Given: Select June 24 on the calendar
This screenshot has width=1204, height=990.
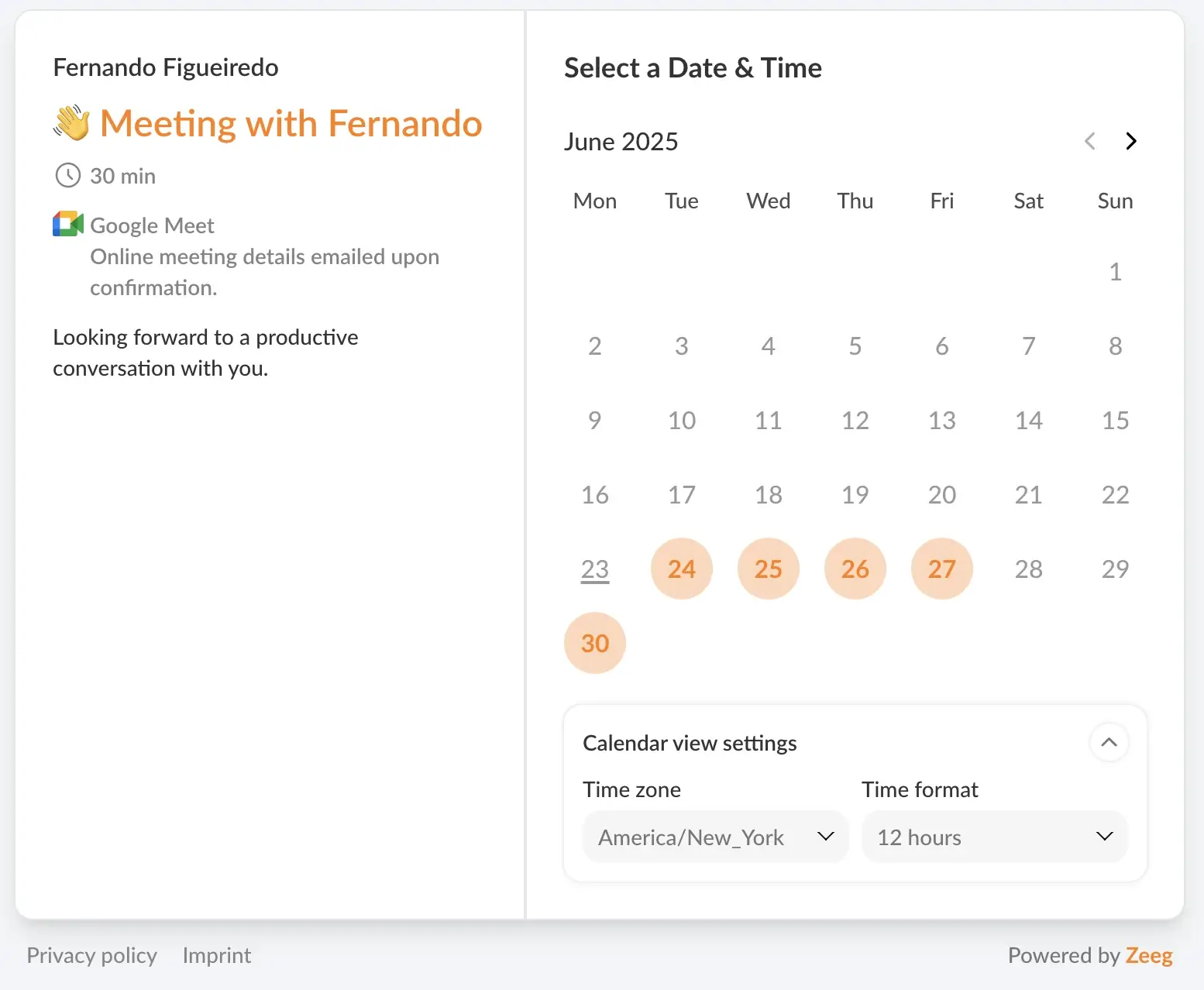Looking at the screenshot, I should click(682, 569).
